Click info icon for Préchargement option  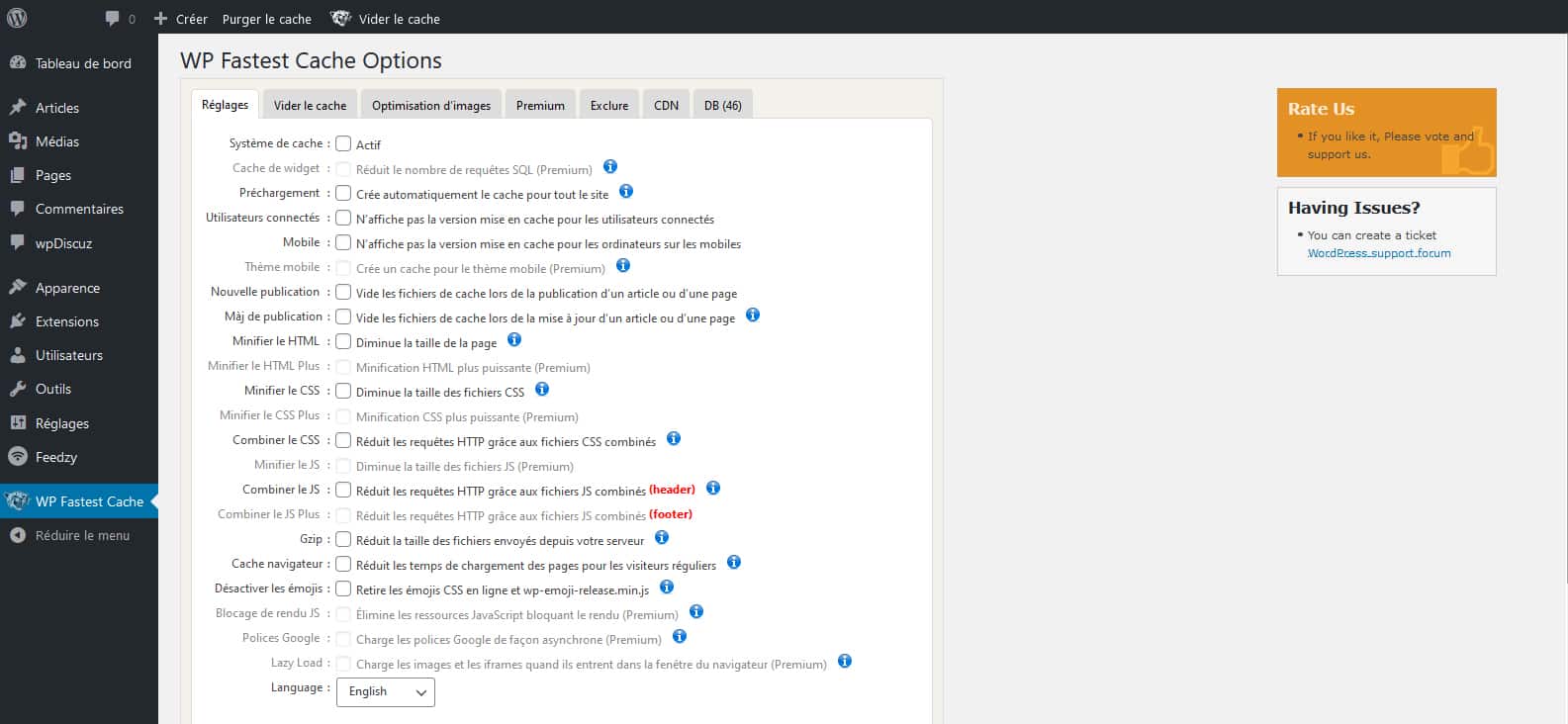626,191
